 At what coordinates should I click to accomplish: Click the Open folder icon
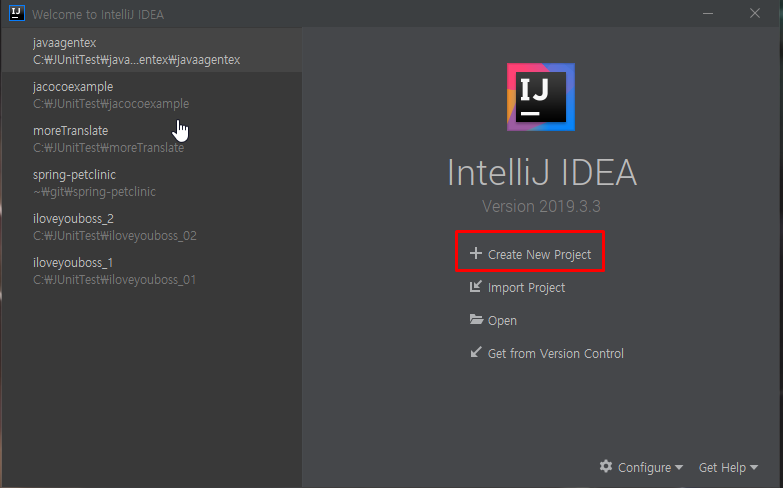[x=476, y=320]
